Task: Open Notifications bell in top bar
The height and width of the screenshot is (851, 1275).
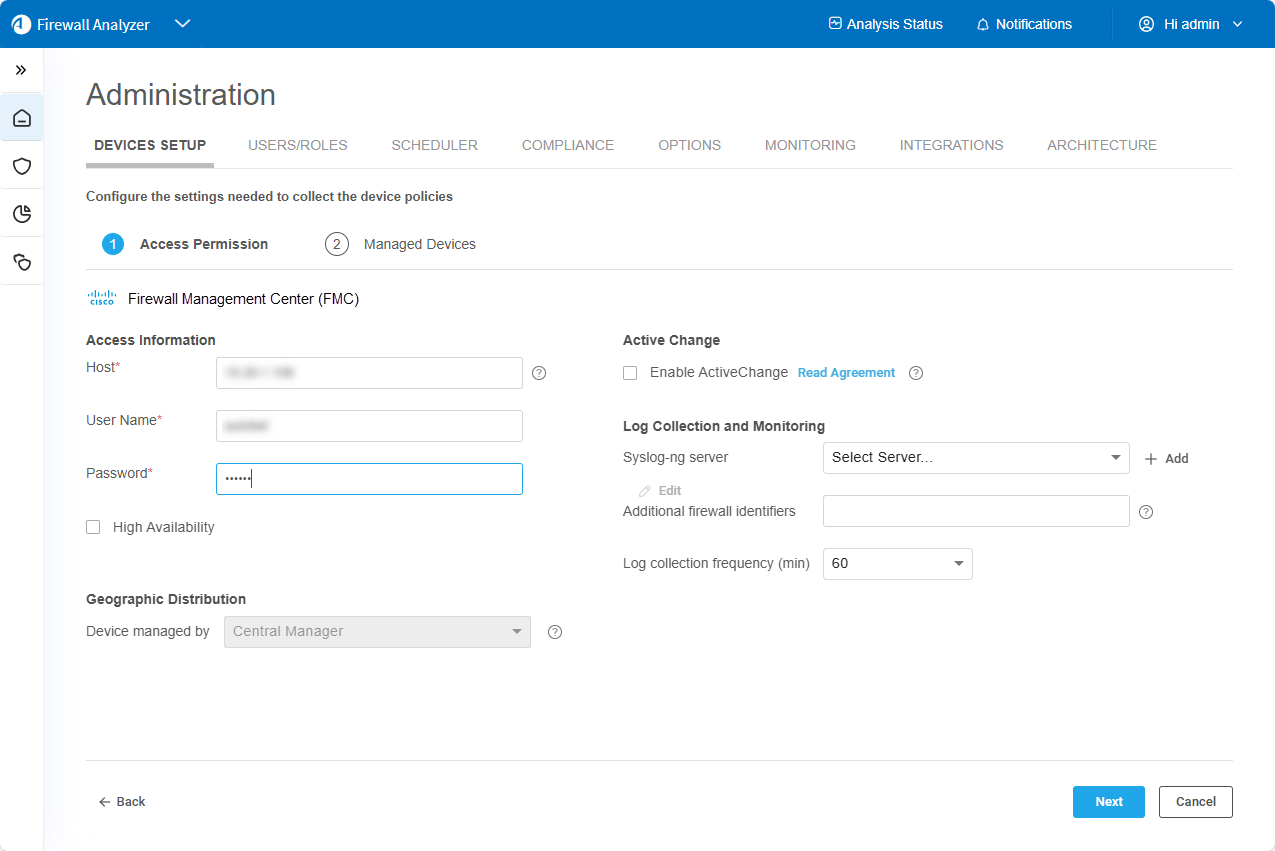Action: pos(1023,24)
